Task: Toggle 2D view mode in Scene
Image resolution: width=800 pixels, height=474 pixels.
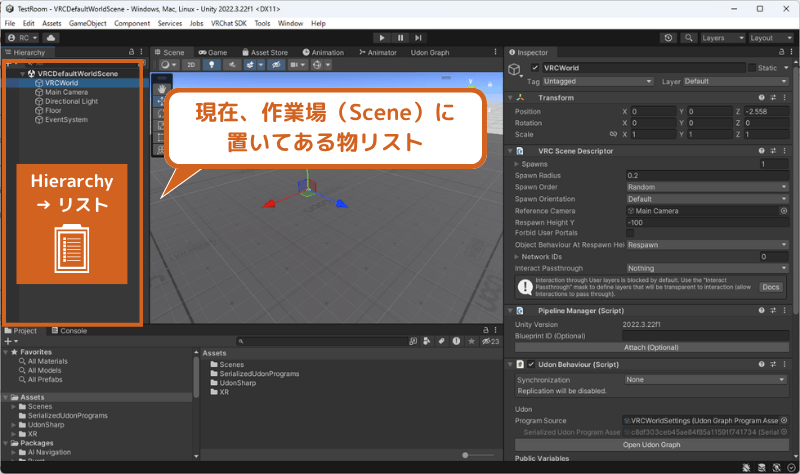Action: (x=191, y=65)
